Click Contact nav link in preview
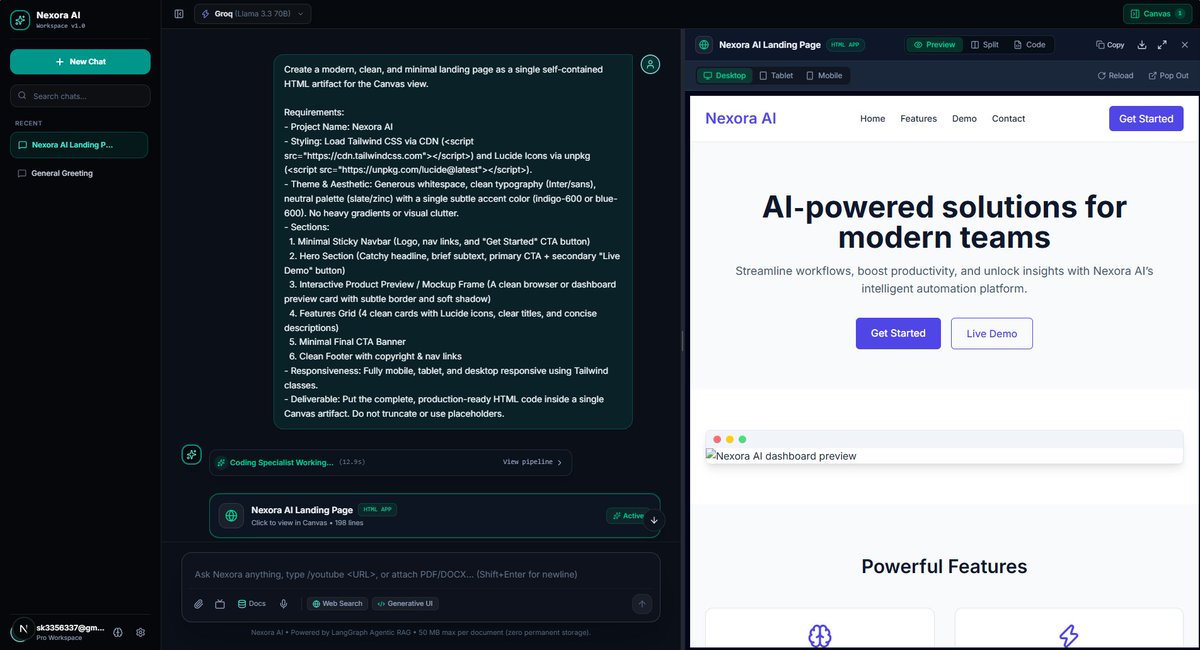 pos(1008,119)
